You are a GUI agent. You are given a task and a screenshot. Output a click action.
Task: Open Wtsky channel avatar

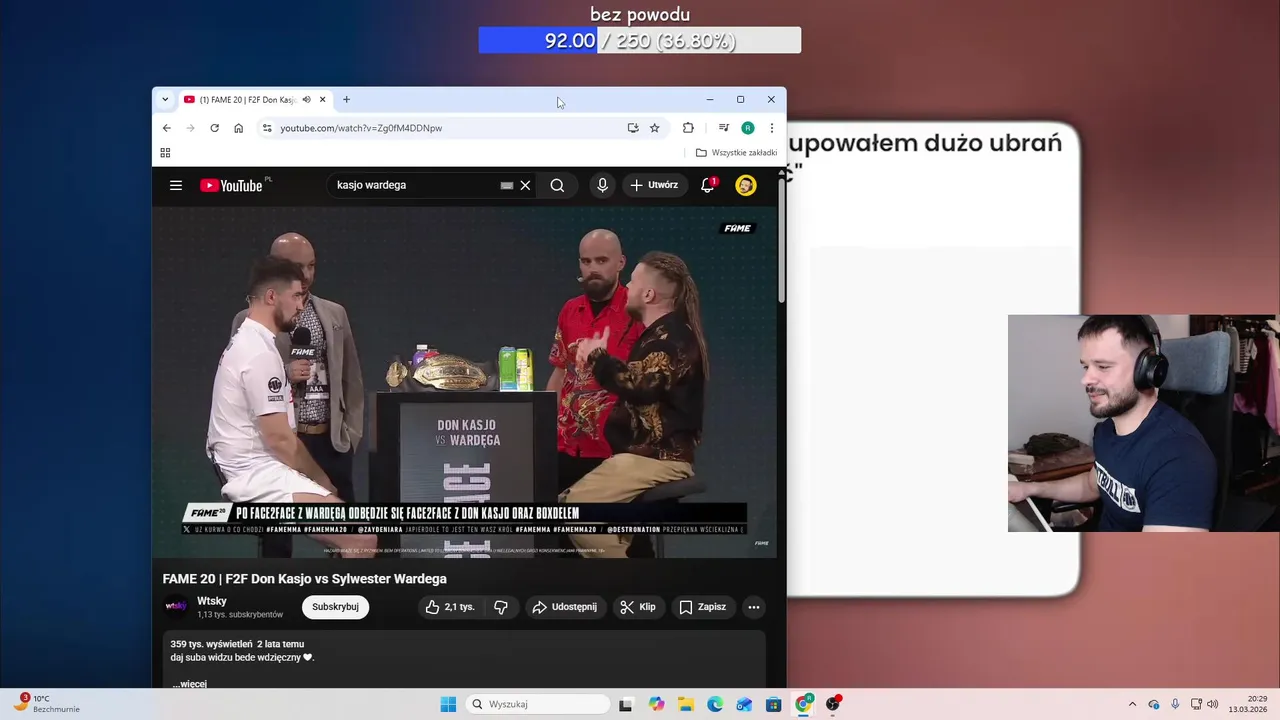[x=176, y=607]
